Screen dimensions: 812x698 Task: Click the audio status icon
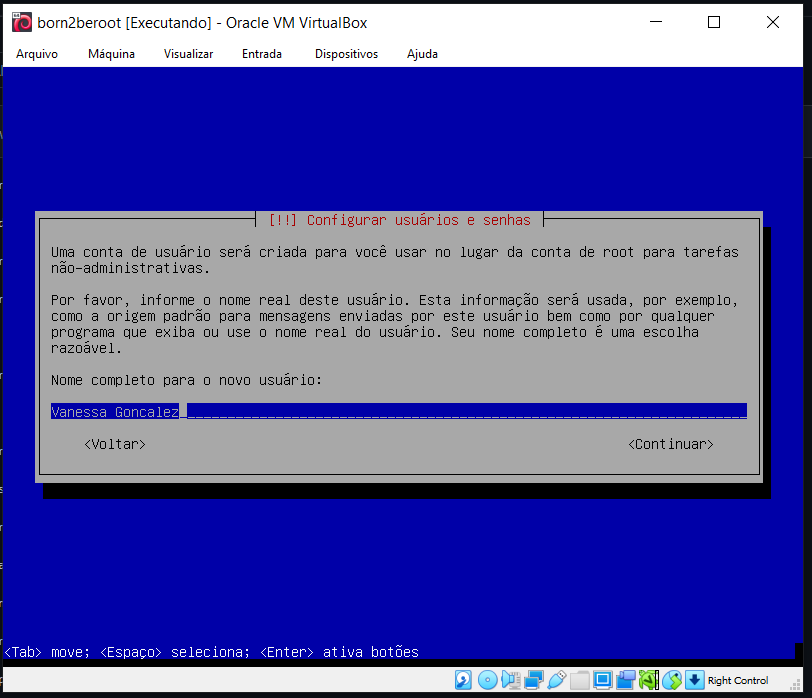coord(510,680)
